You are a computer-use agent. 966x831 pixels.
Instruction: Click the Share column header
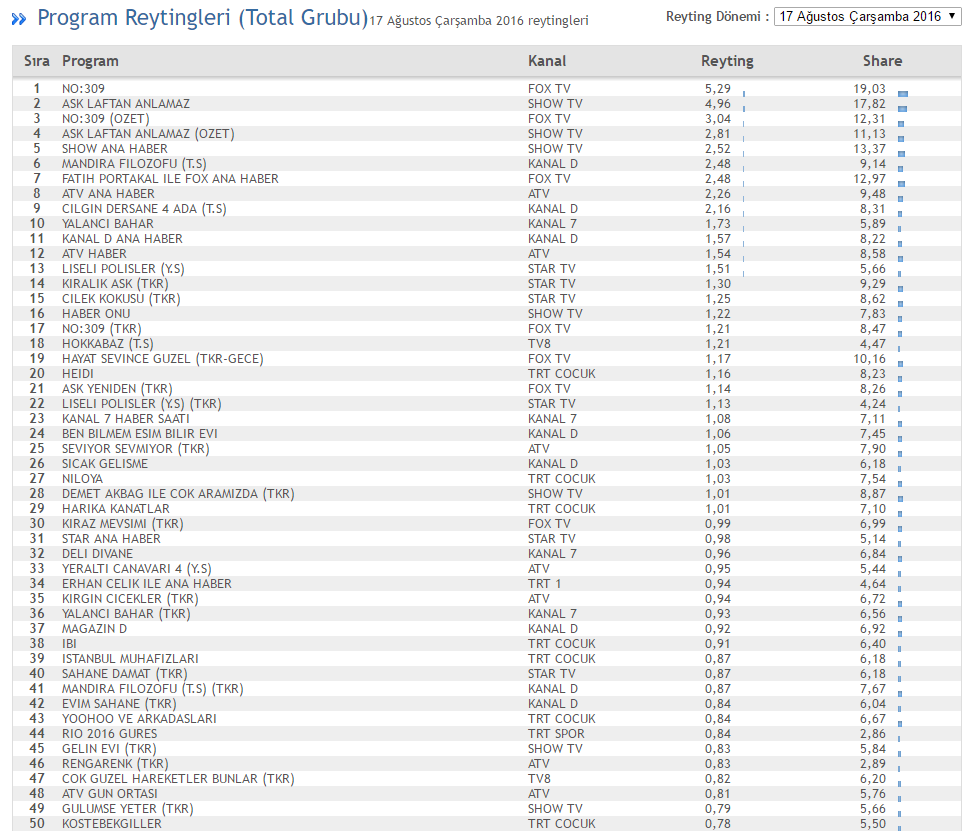(x=882, y=61)
